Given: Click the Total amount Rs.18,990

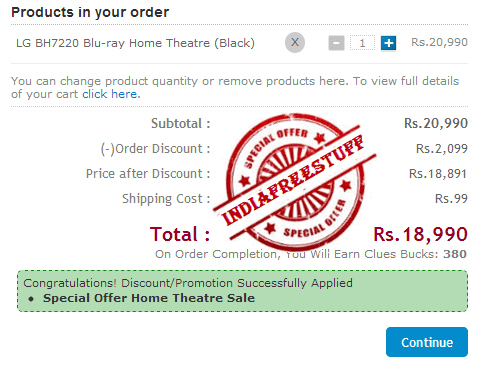Looking at the screenshot, I should (x=420, y=234).
